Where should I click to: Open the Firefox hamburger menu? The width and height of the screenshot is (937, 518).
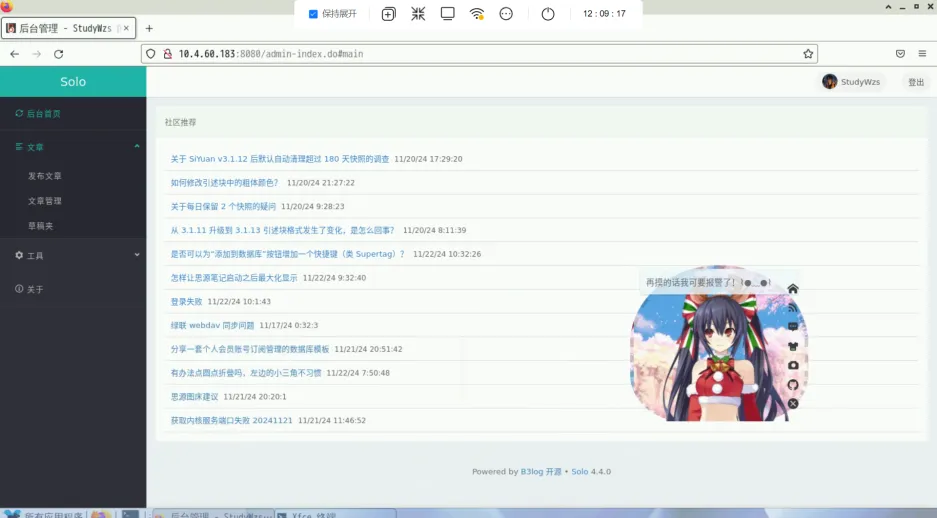coord(922,54)
